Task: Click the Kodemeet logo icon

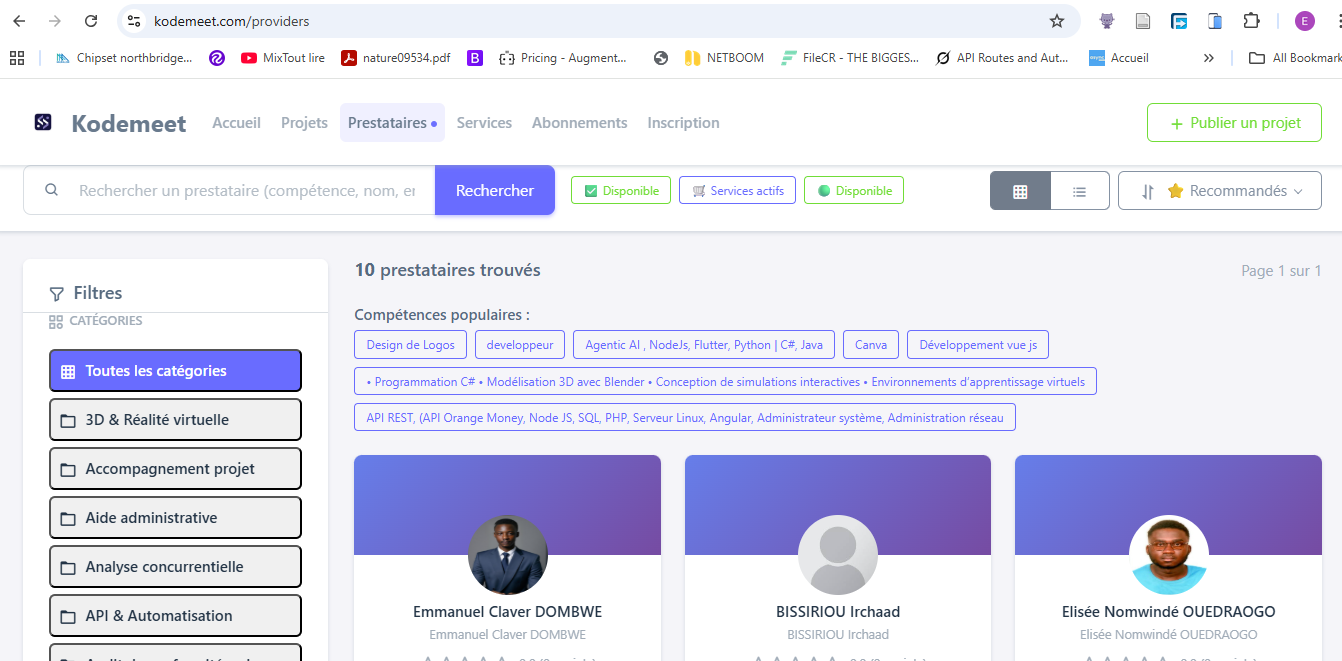Action: pyautogui.click(x=43, y=122)
